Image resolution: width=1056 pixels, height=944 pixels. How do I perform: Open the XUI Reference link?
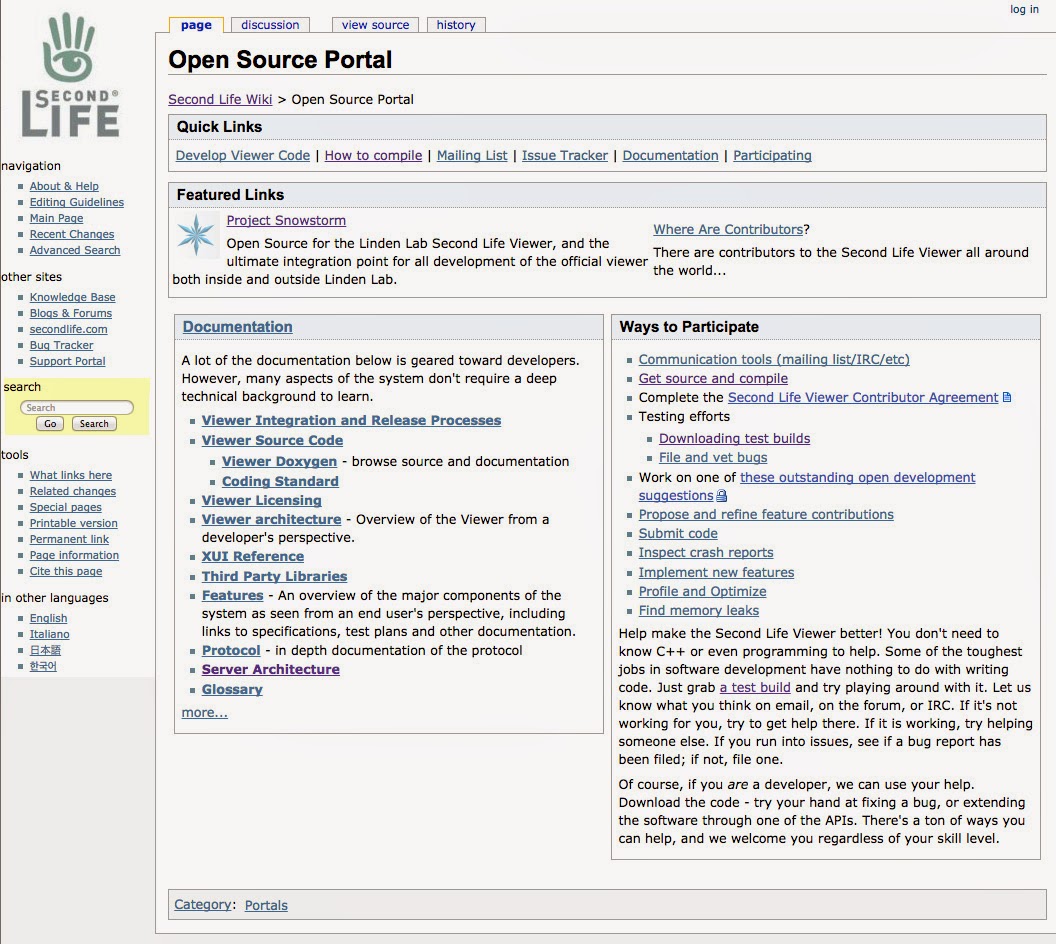pyautogui.click(x=253, y=557)
